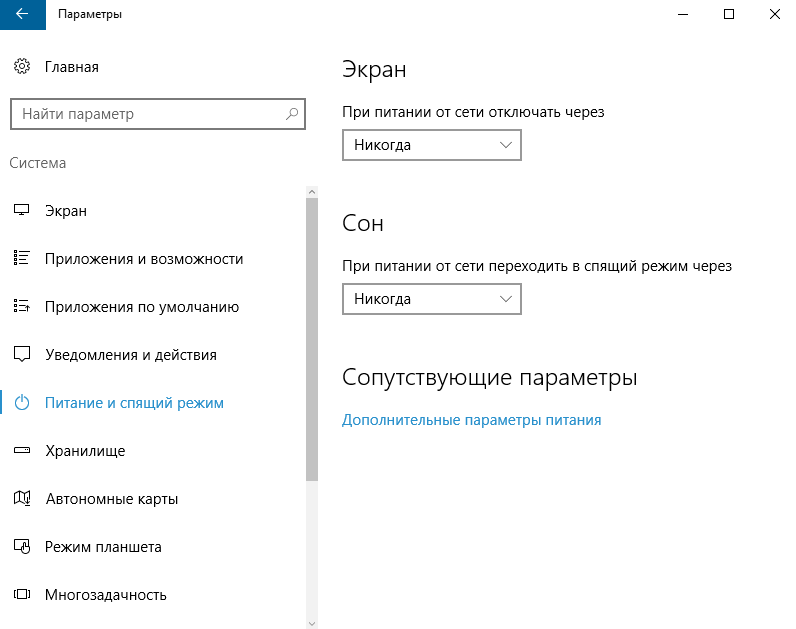
Task: Go back with the arrow button
Action: click(x=22, y=14)
